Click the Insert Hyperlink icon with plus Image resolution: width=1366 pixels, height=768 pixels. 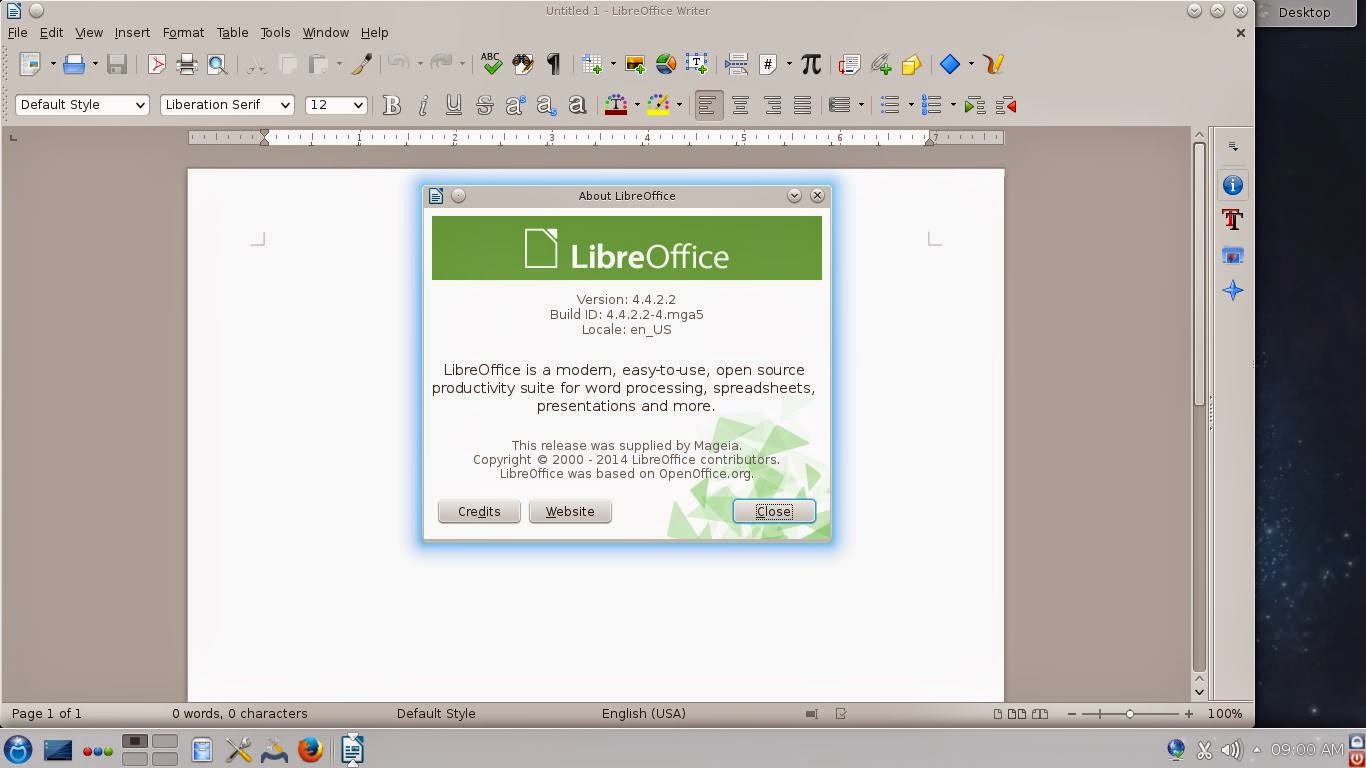point(880,64)
